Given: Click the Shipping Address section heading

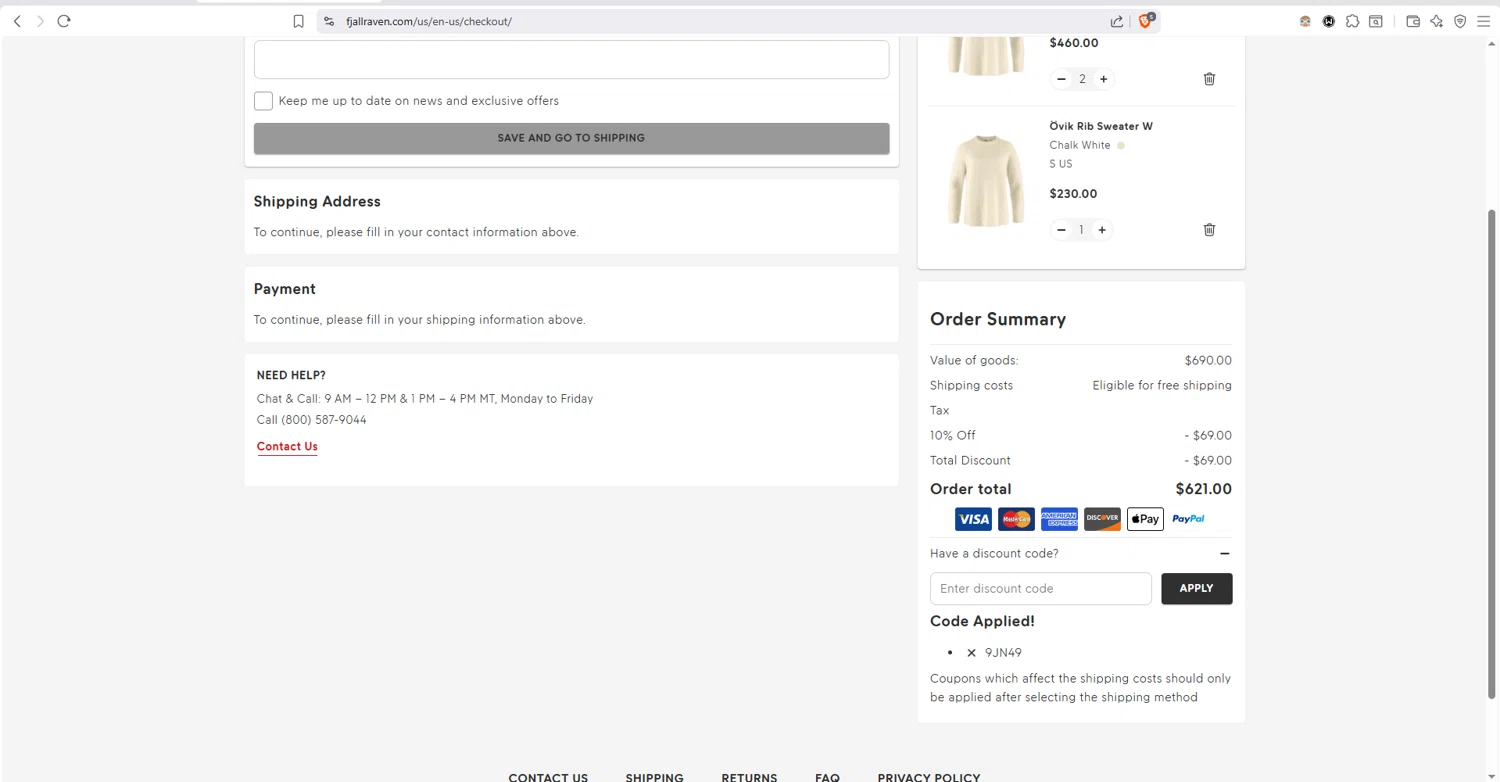Looking at the screenshot, I should pos(317,202).
